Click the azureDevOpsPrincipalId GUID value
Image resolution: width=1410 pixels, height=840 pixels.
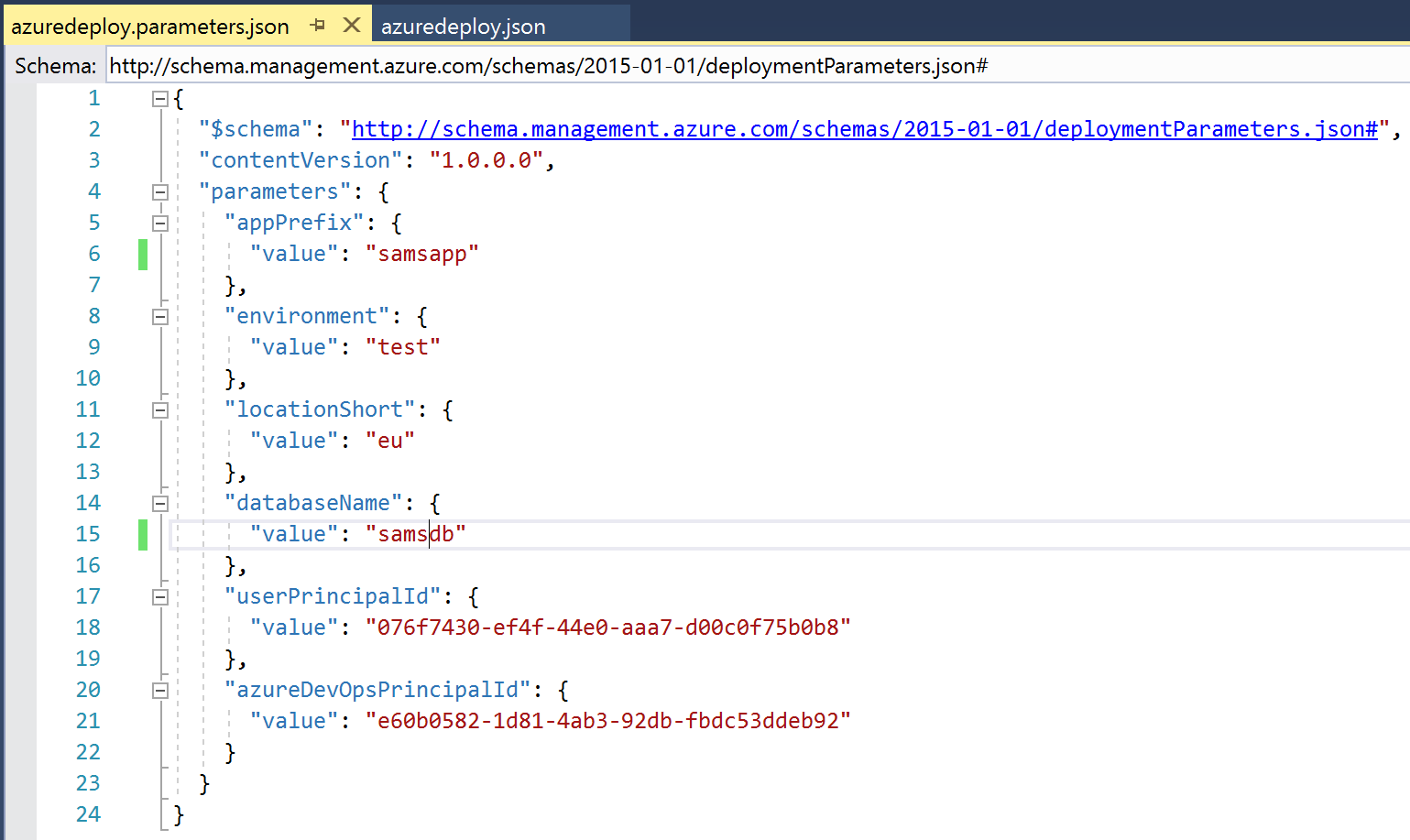click(x=608, y=721)
